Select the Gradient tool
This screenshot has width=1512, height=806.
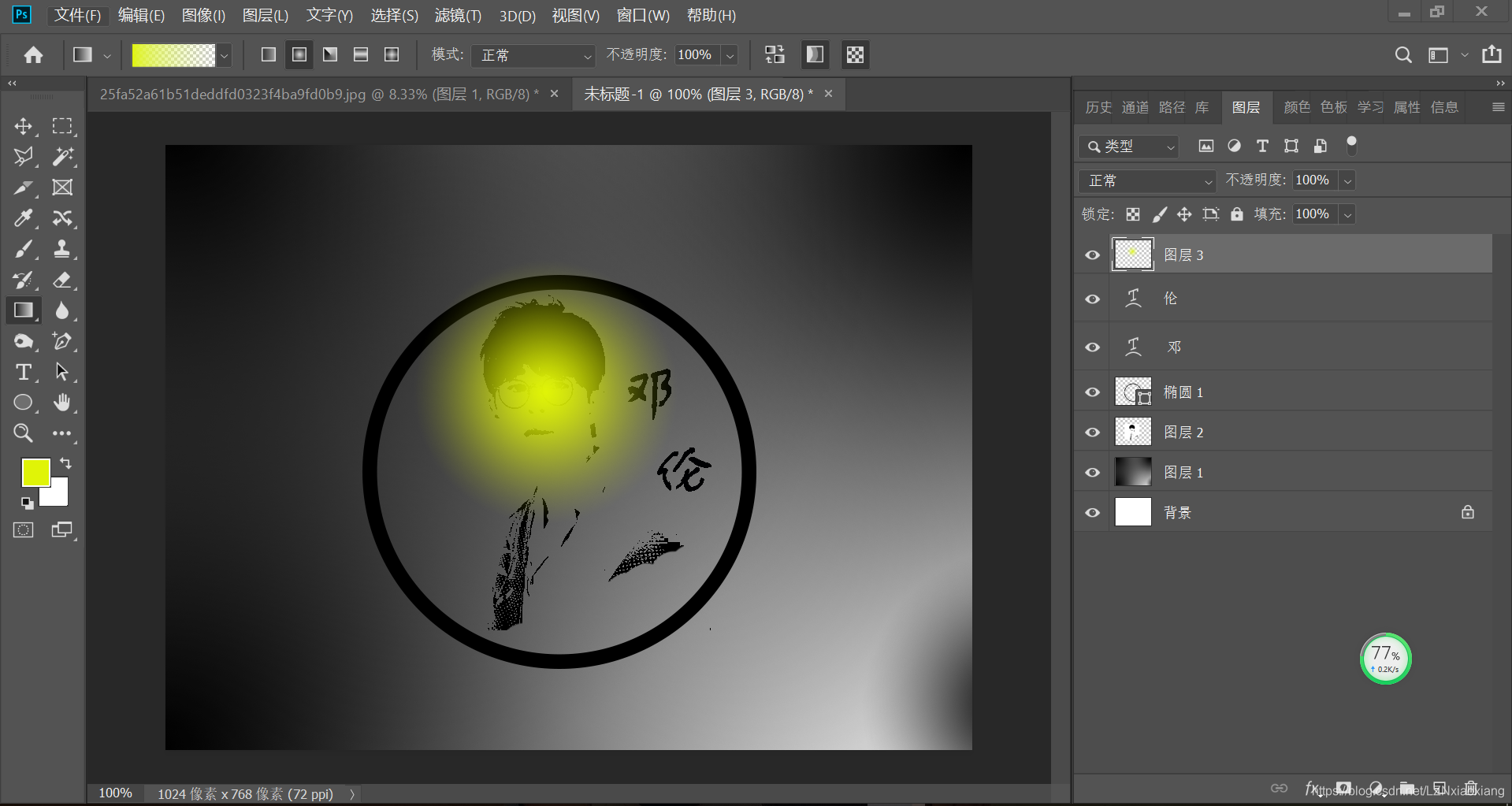point(23,310)
